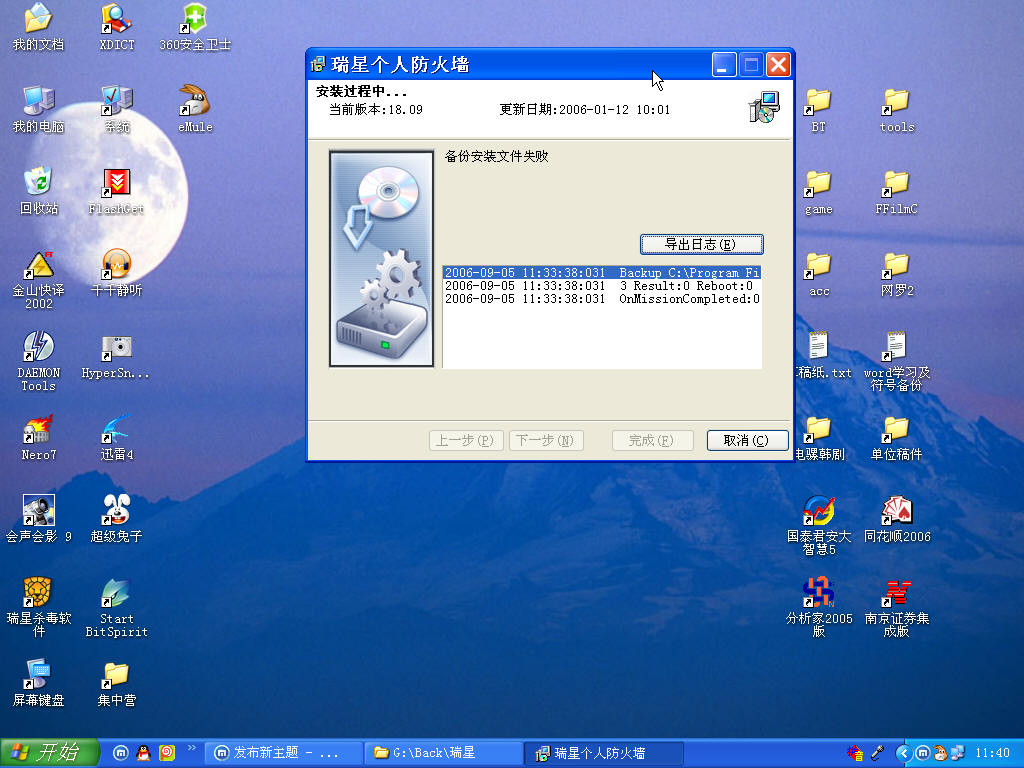The image size is (1024, 768).
Task: Switch to G:\Back\瑞星 folder taskbar button
Action: tap(443, 753)
